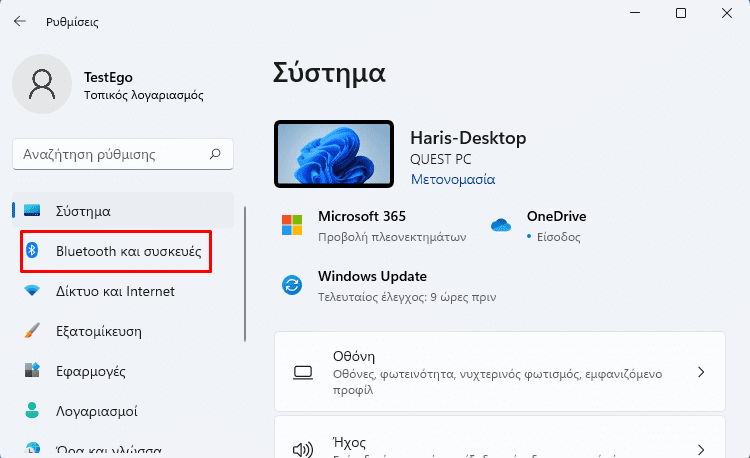Click the sidebar vertical scrollbar
This screenshot has height=458, width=750.
pyautogui.click(x=245, y=273)
